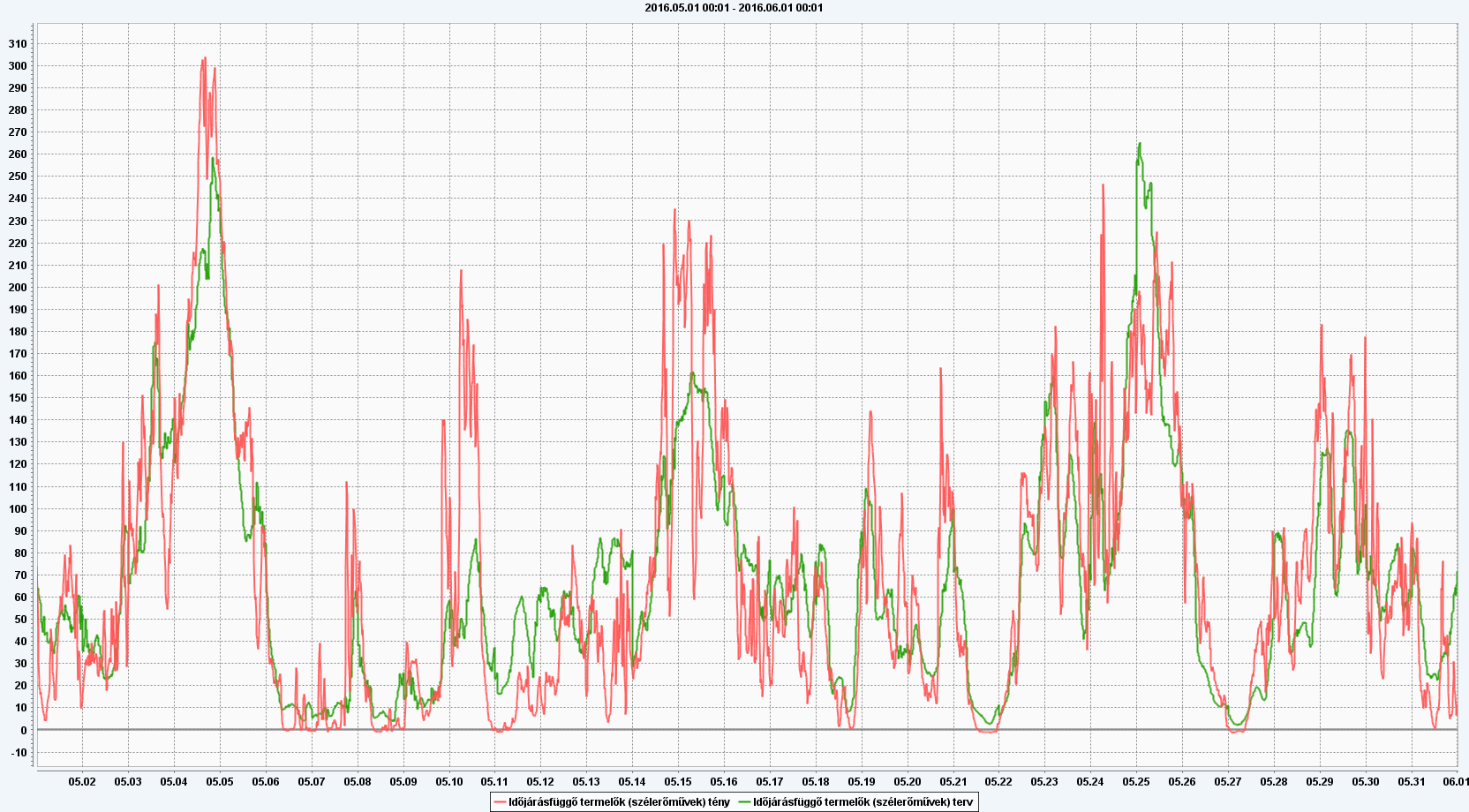Click the chart title date range text
Screen dimensions: 1469x812
pyautogui.click(x=734, y=8)
